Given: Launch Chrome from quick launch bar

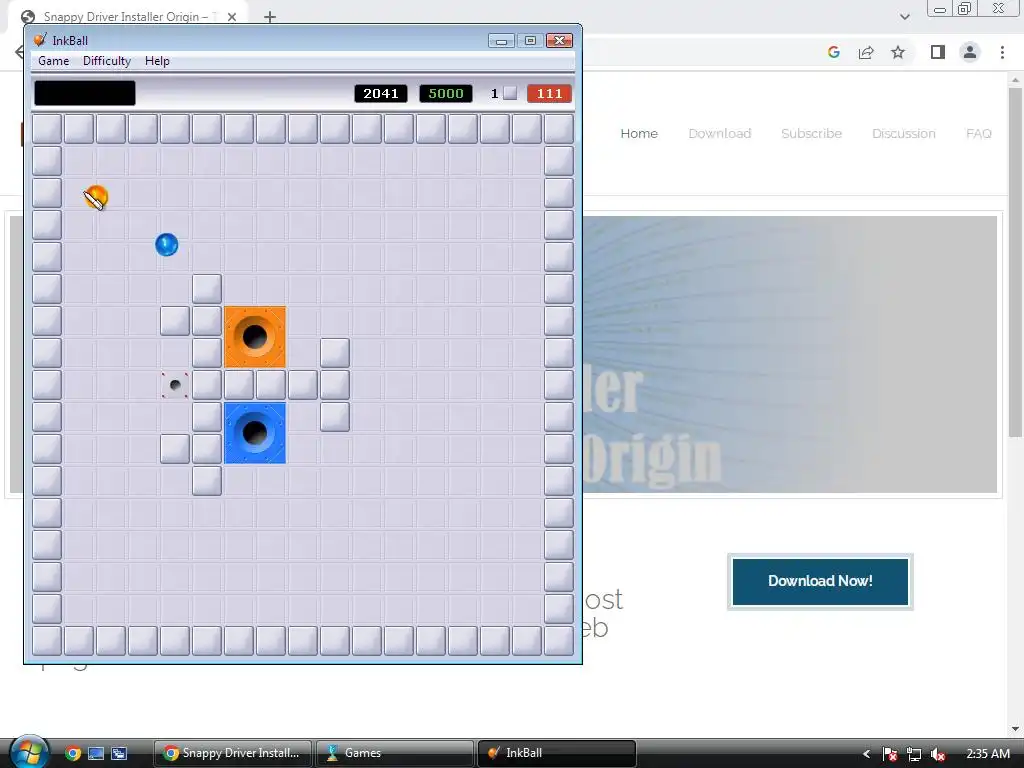Looking at the screenshot, I should 72,753.
